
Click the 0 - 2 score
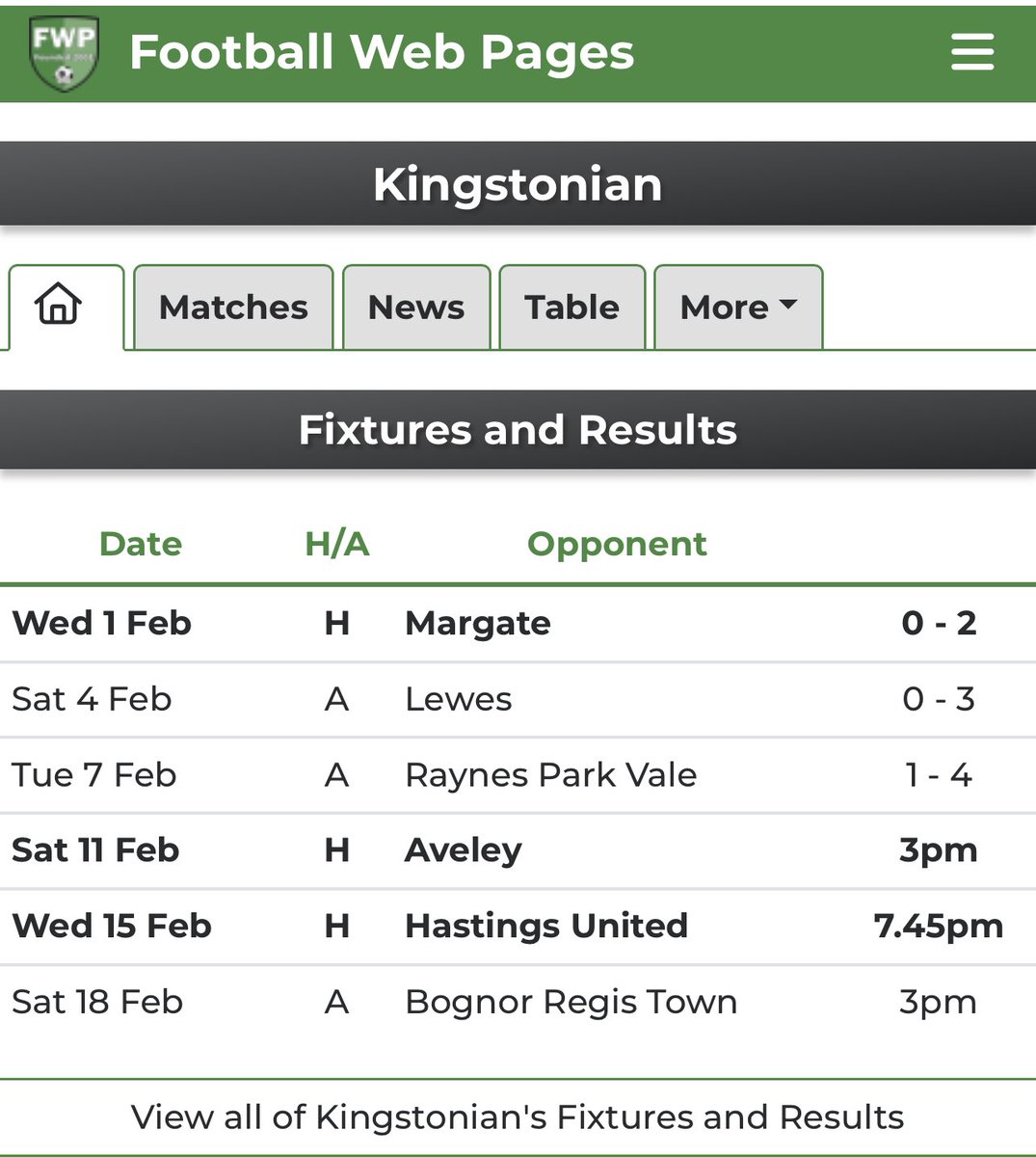939,623
